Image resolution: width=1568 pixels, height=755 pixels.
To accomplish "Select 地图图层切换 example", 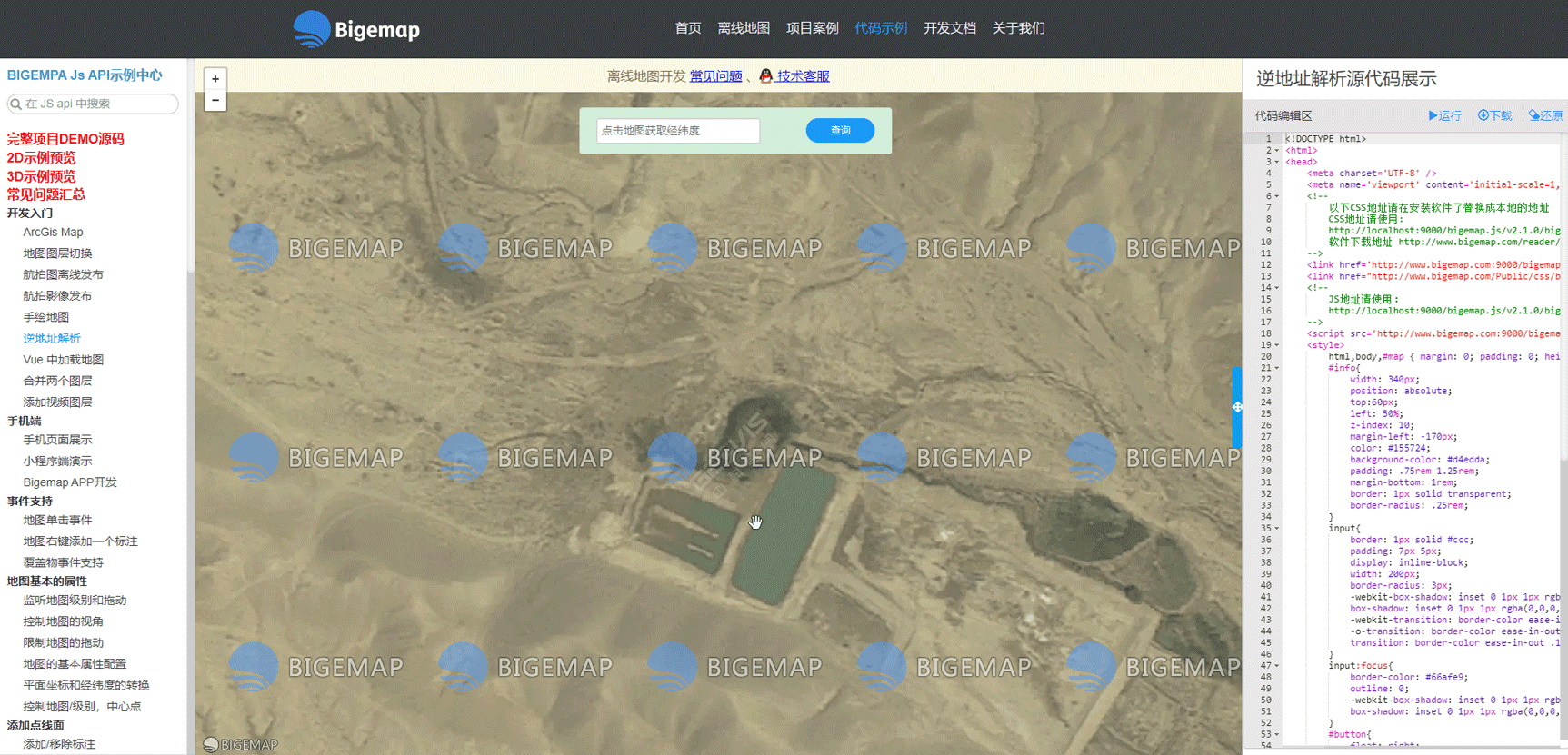I will (57, 253).
